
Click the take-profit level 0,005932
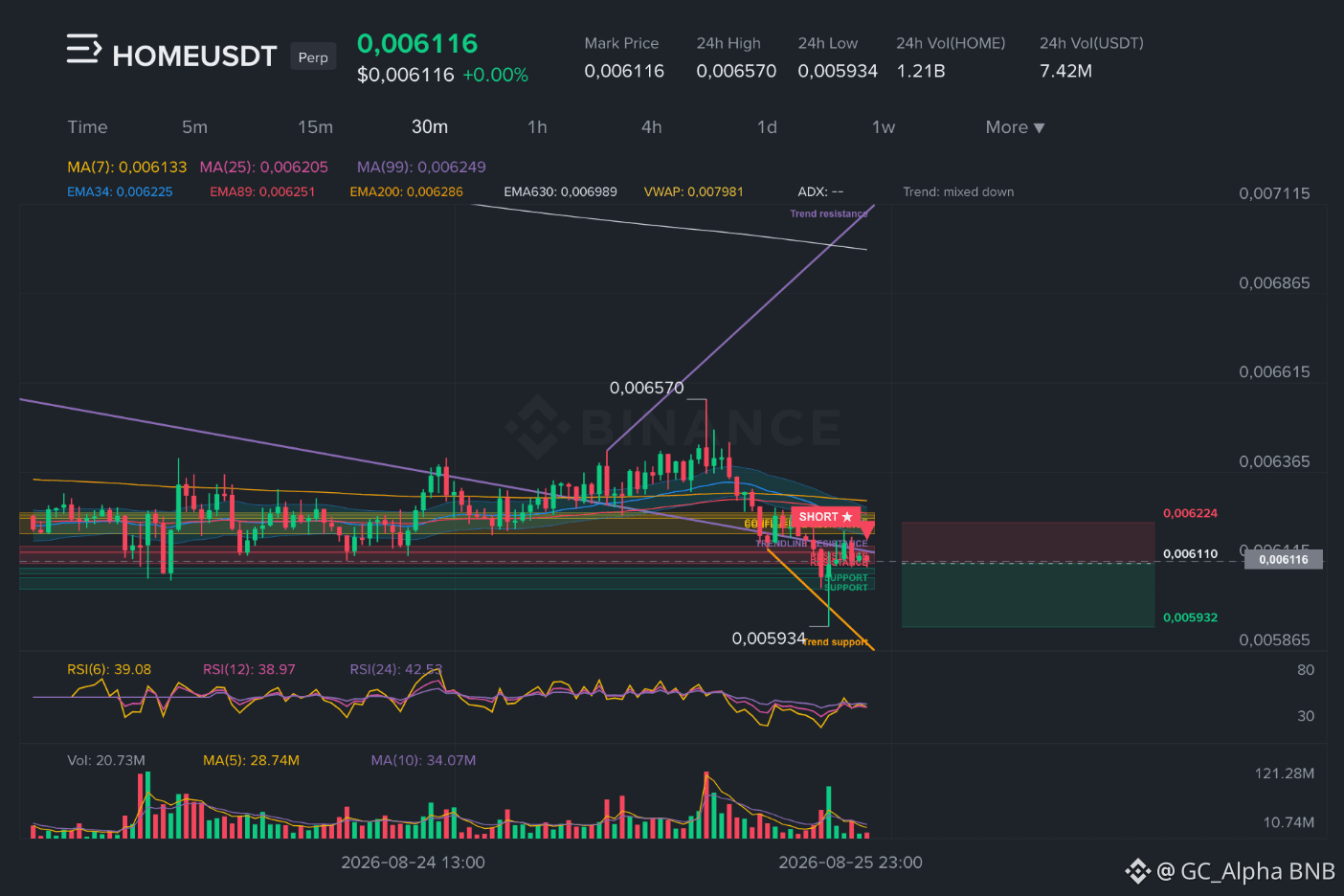(1190, 617)
